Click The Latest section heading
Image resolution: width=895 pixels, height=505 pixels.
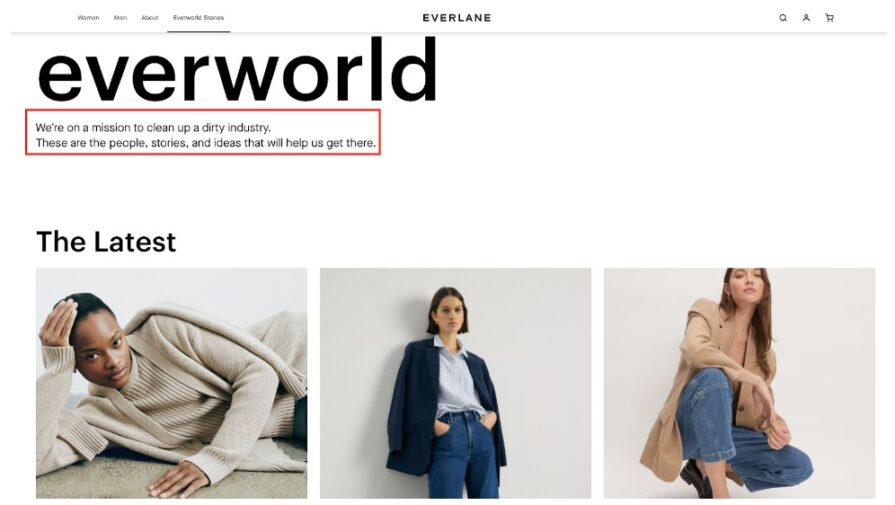tap(106, 241)
